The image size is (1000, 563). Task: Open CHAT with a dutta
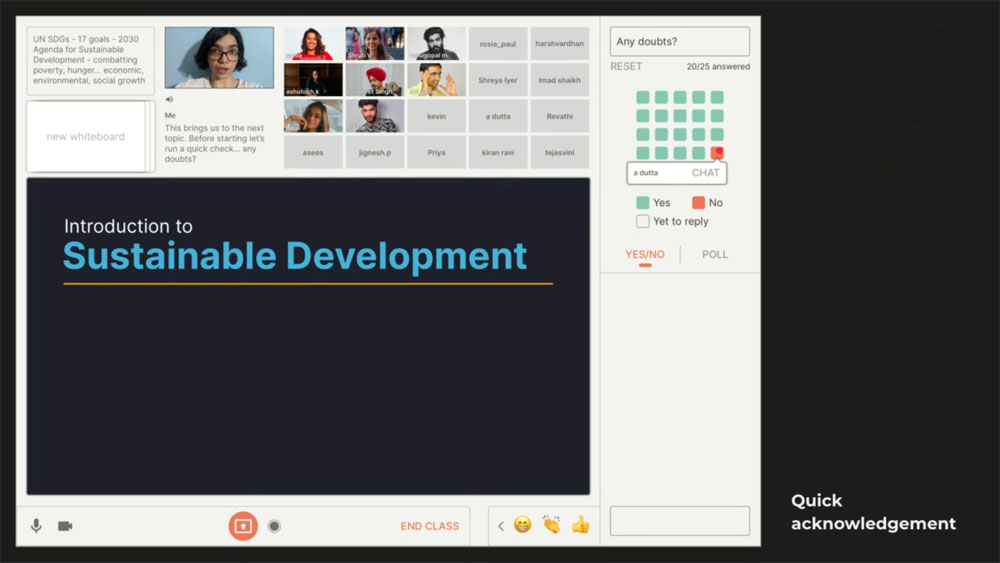[x=705, y=173]
